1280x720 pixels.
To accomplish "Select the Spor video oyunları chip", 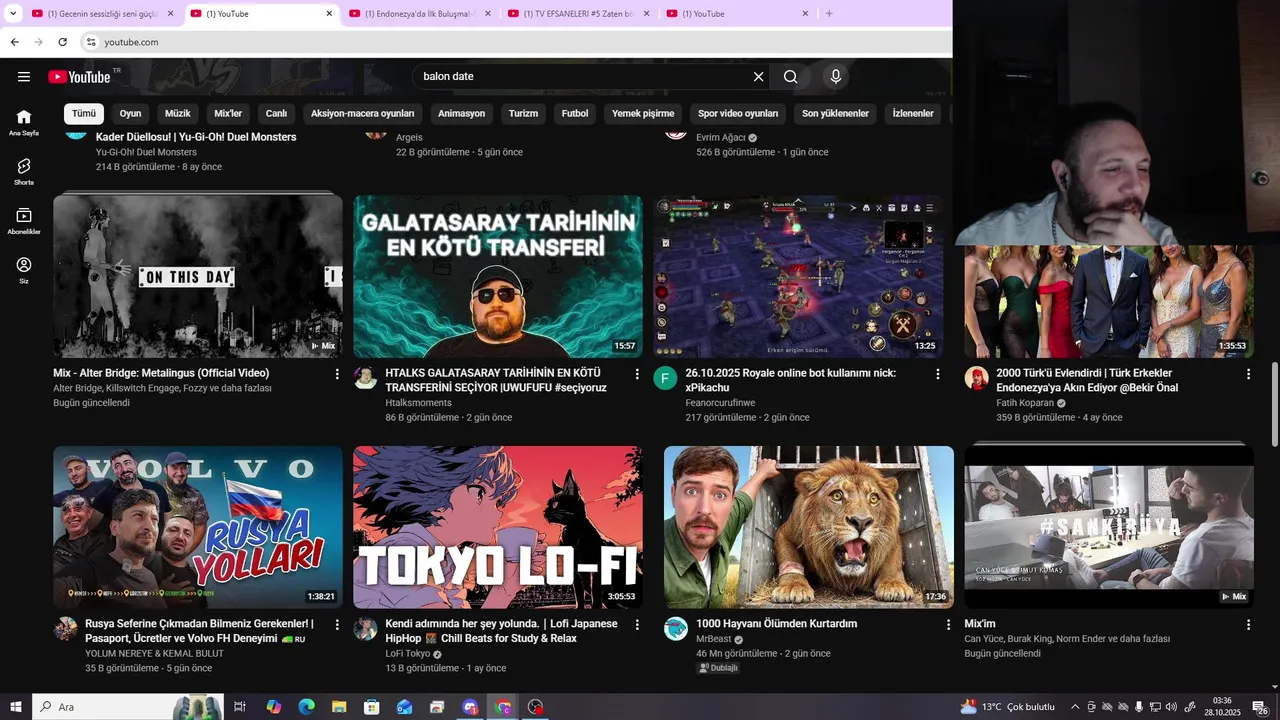I will (738, 114).
